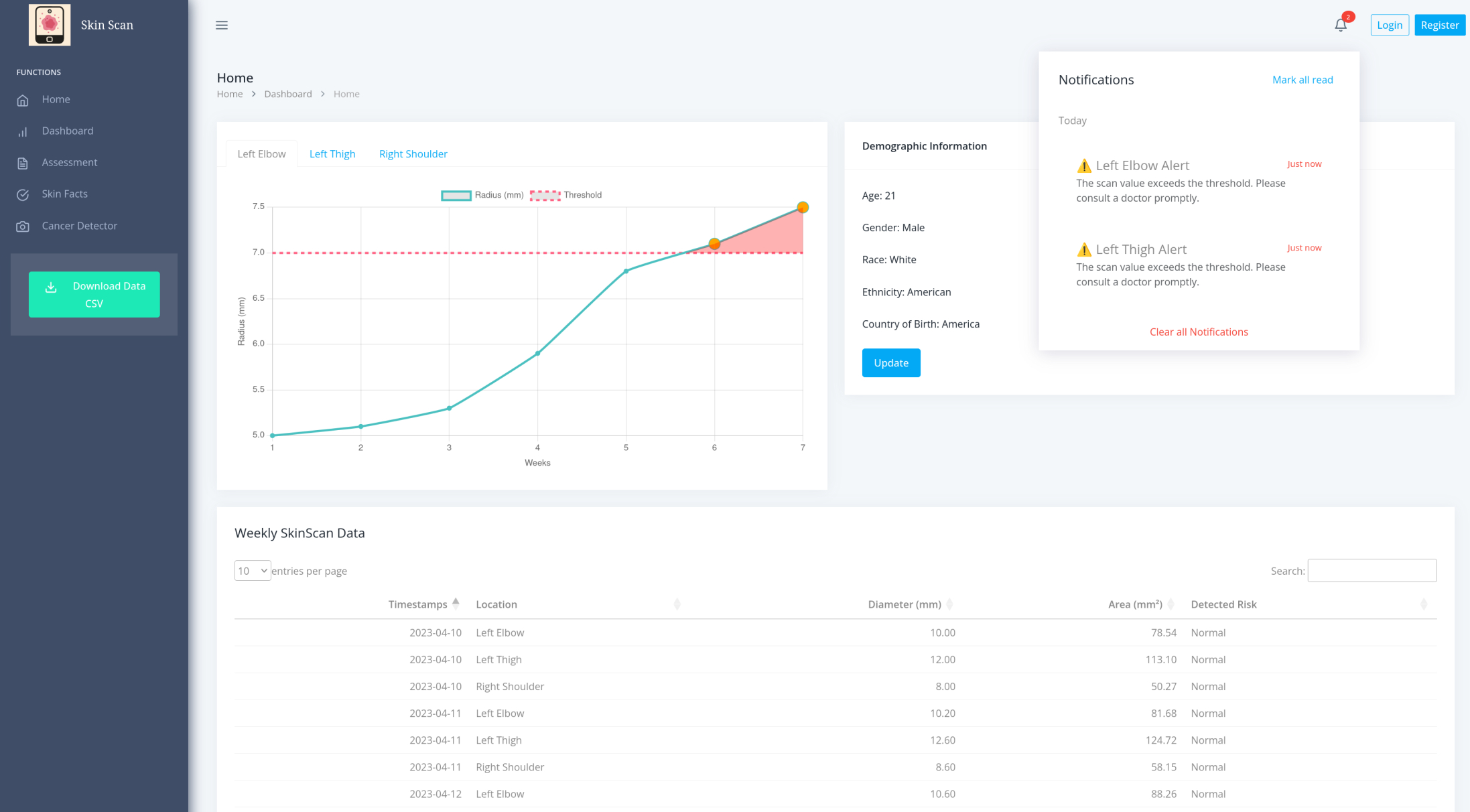Screen dimensions: 1470x812
Task: Click the Skin Facts checkmark icon
Action: coord(23,195)
